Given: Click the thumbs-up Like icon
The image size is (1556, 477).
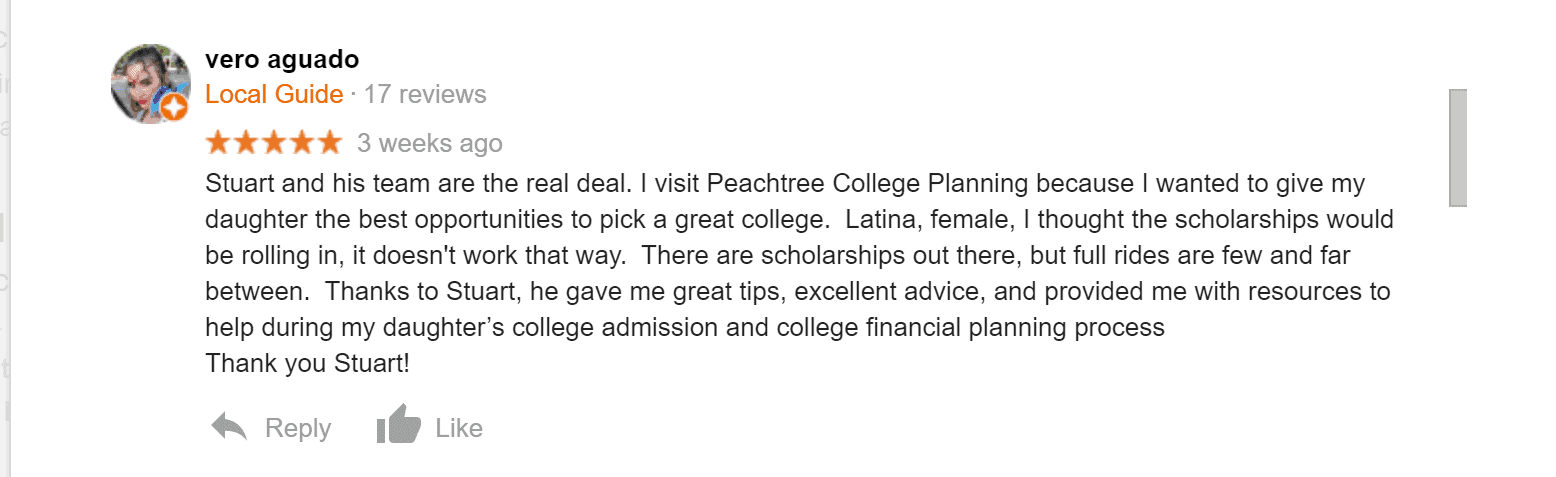Looking at the screenshot, I should 398,426.
